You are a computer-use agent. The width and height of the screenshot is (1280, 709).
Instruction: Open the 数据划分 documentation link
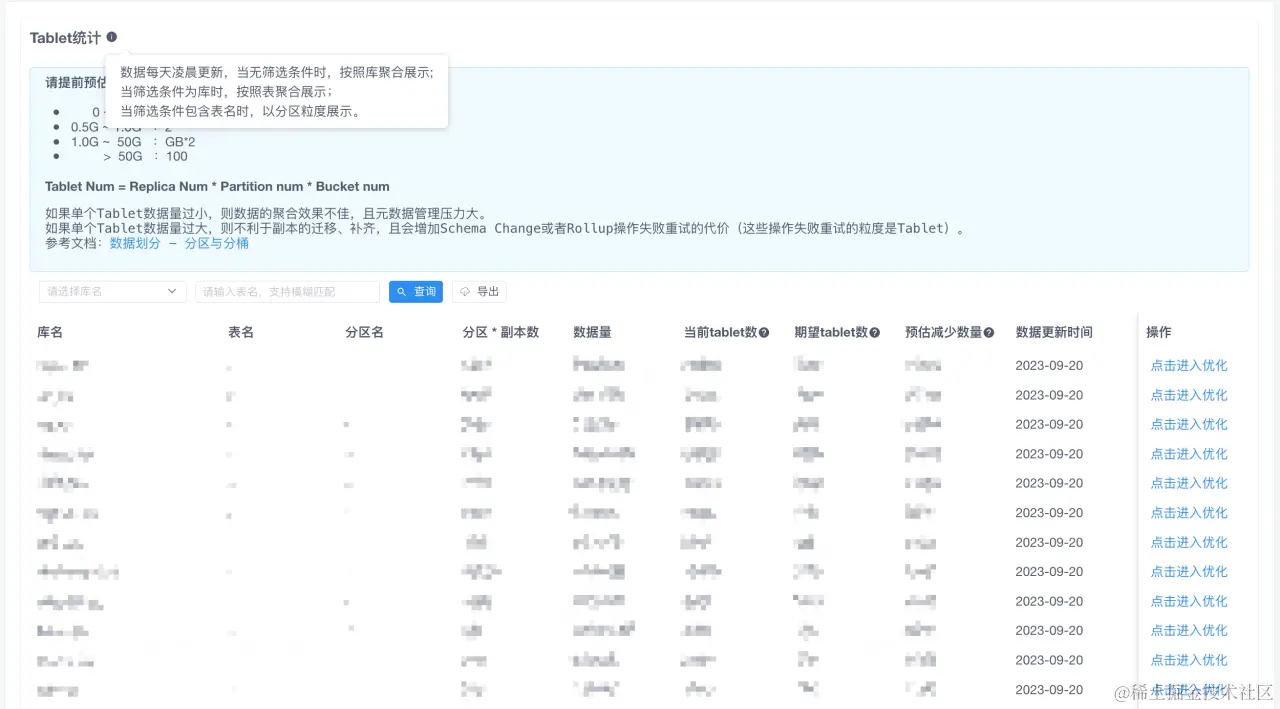(x=134, y=243)
